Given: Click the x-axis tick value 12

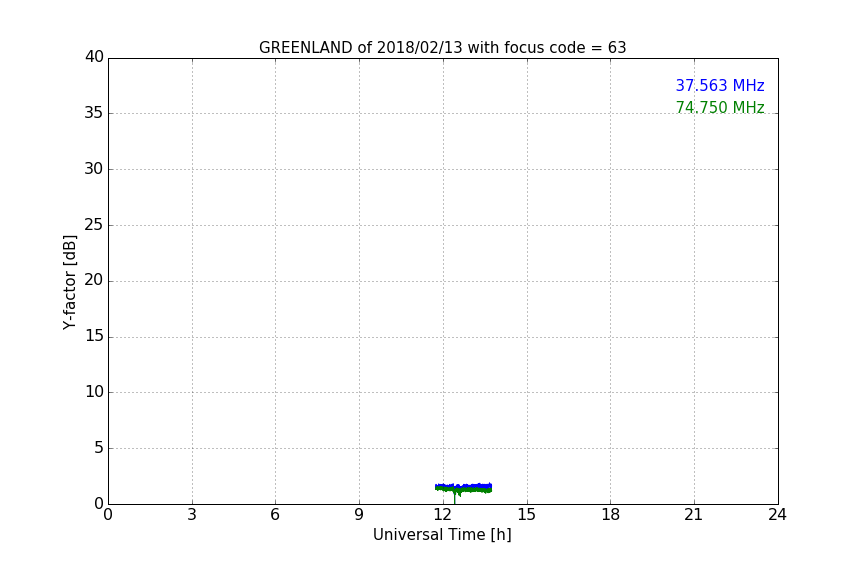Looking at the screenshot, I should pyautogui.click(x=442, y=515).
